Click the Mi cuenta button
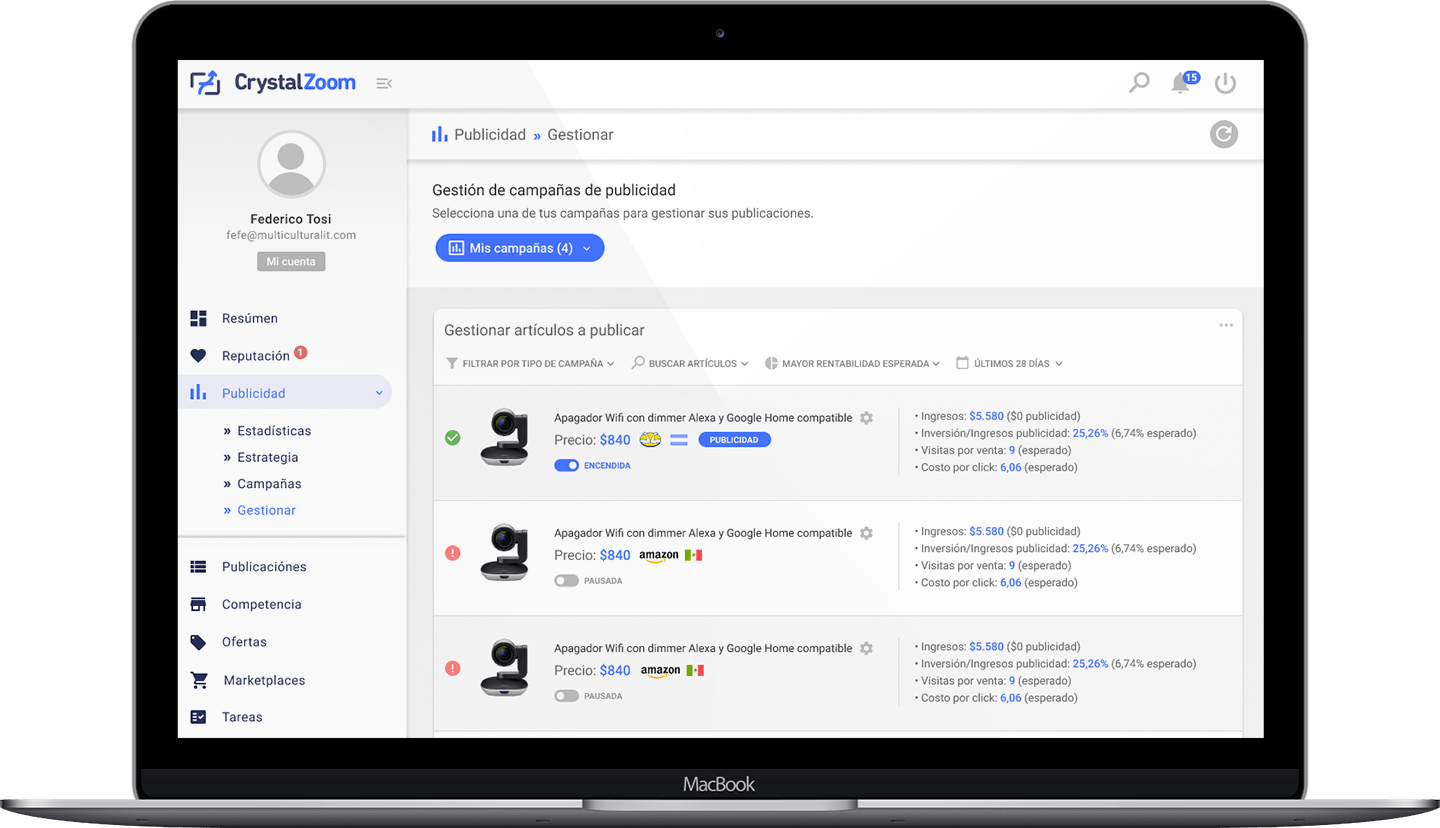 [291, 262]
